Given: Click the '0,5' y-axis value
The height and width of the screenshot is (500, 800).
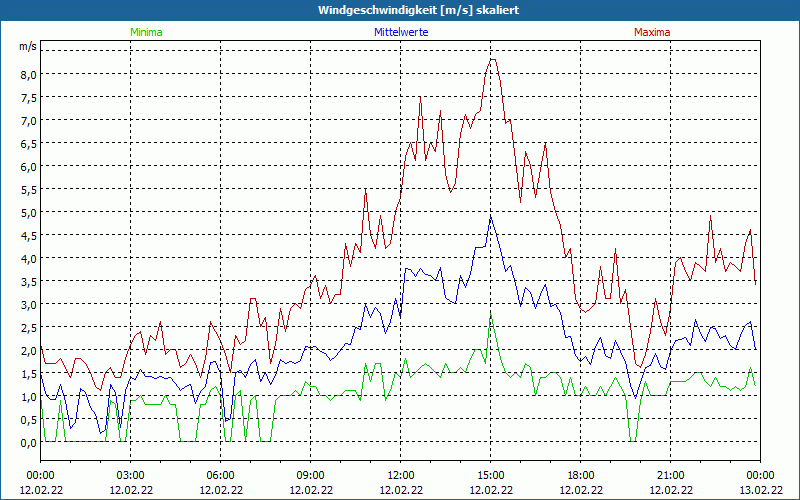Looking at the screenshot, I should tap(29, 419).
